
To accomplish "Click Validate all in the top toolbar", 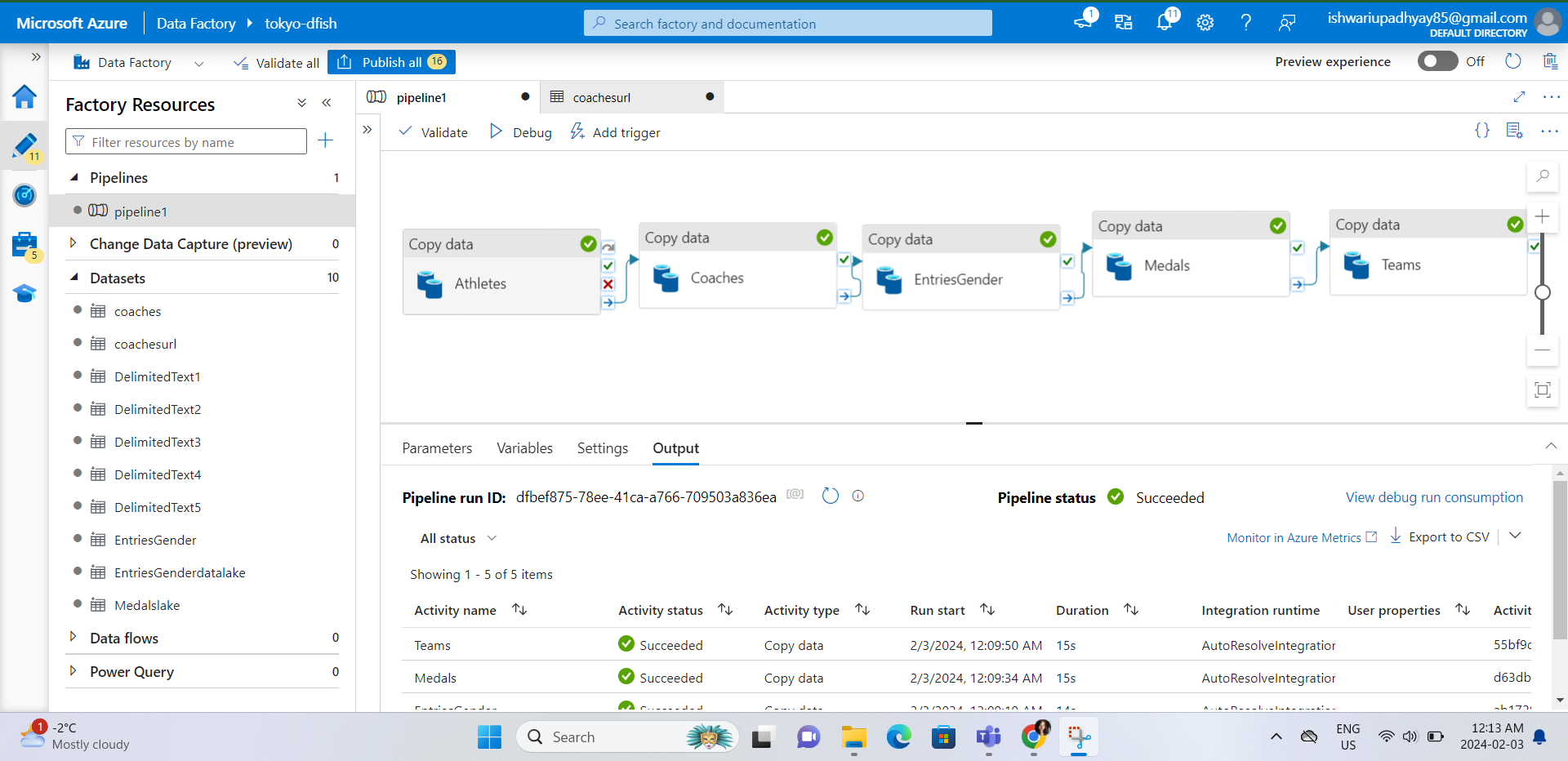I will click(276, 63).
